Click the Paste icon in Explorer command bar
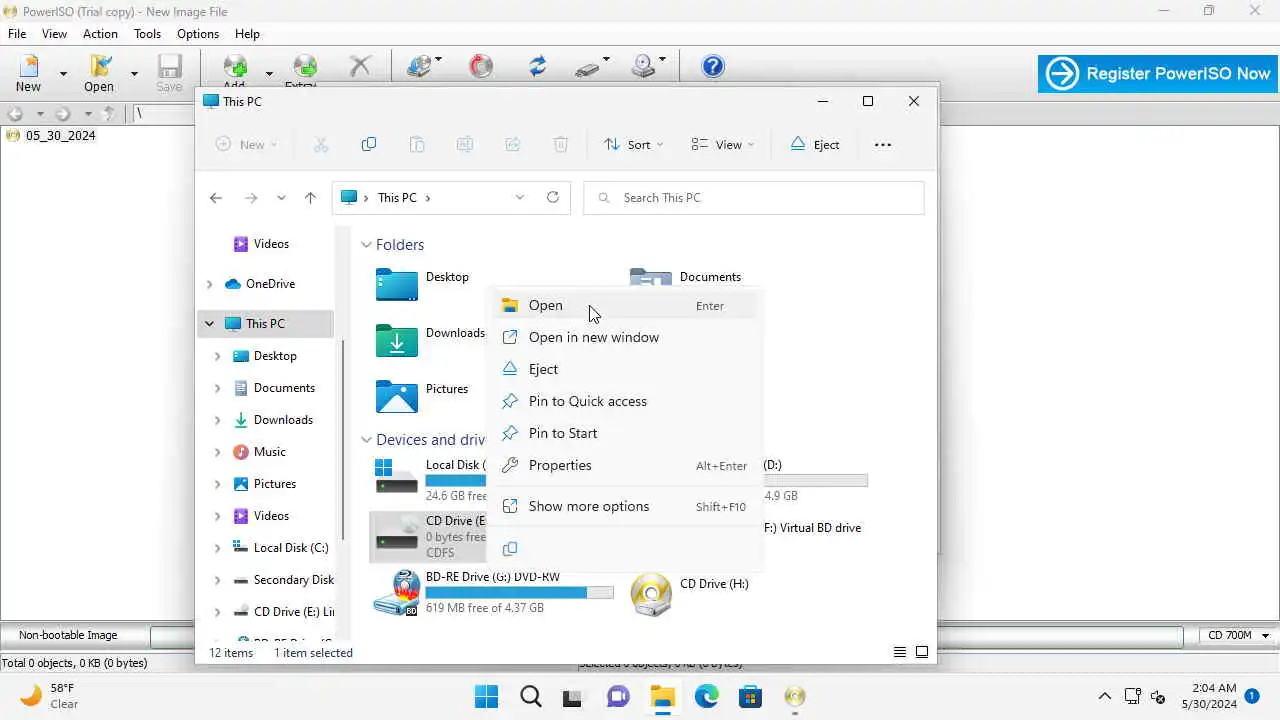This screenshot has height=720, width=1280. tap(417, 144)
